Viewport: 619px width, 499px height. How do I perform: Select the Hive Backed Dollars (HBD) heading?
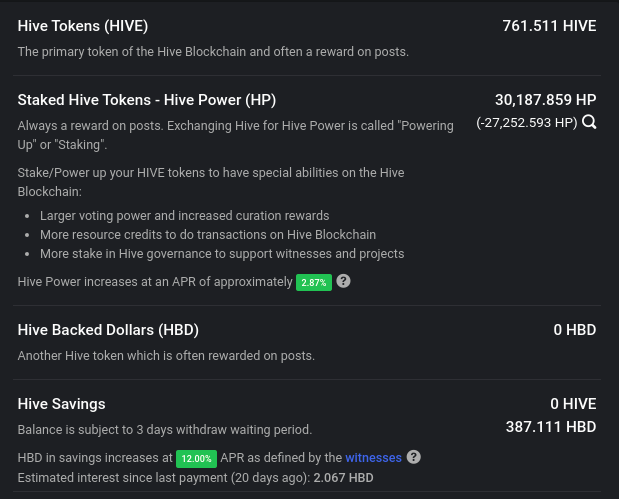[x=108, y=330]
